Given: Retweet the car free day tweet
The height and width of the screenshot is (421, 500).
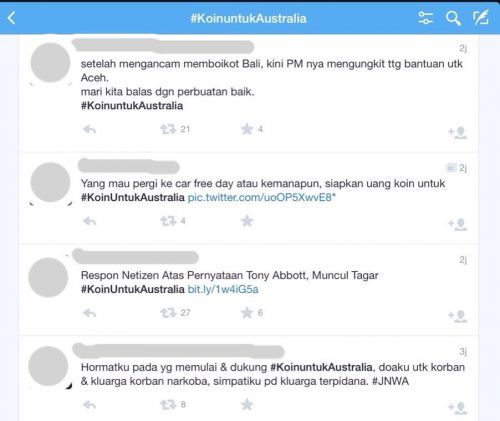Looking at the screenshot, I should click(168, 221).
